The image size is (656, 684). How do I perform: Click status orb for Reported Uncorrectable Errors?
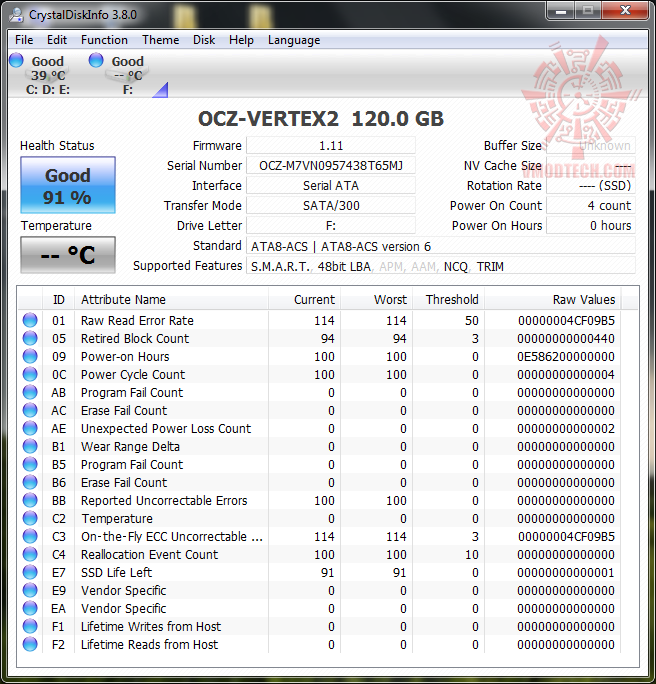30,500
